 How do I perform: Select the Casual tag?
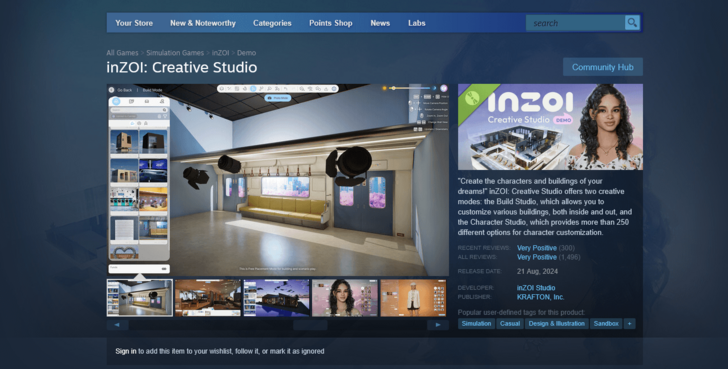pos(510,324)
